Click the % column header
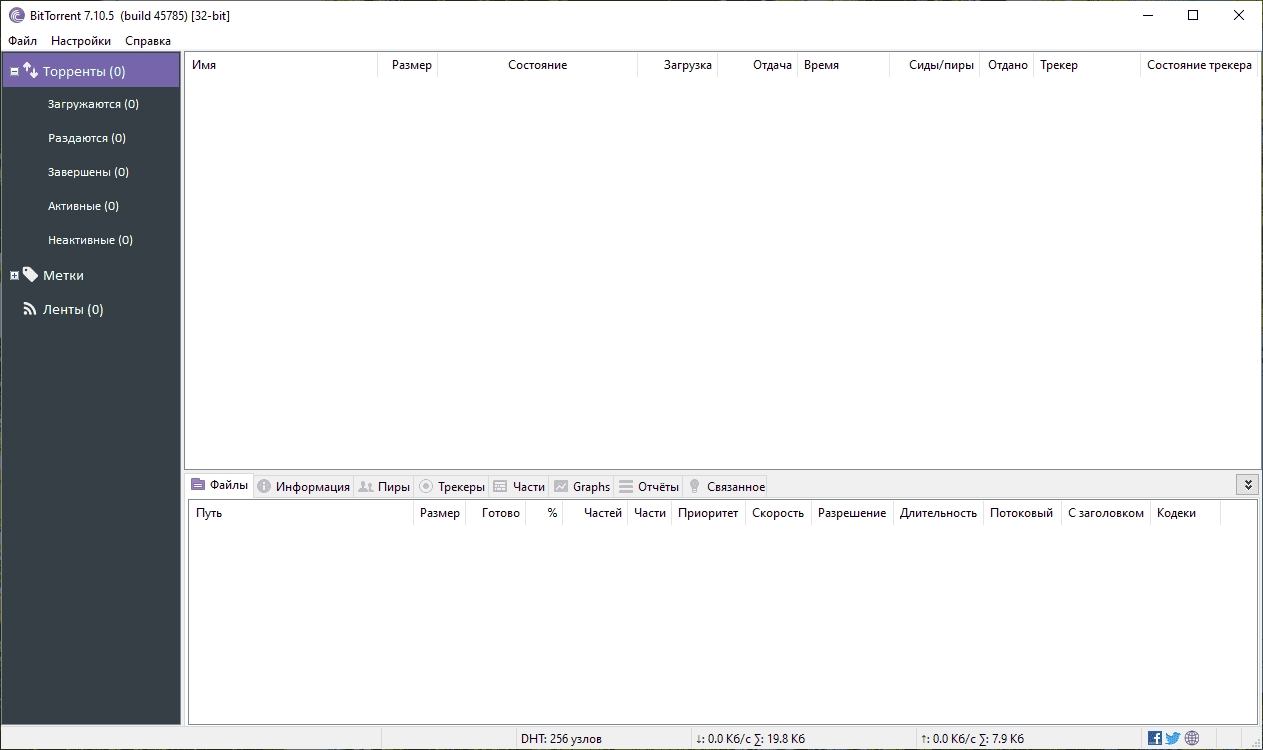The image size is (1263, 750). coord(544,513)
